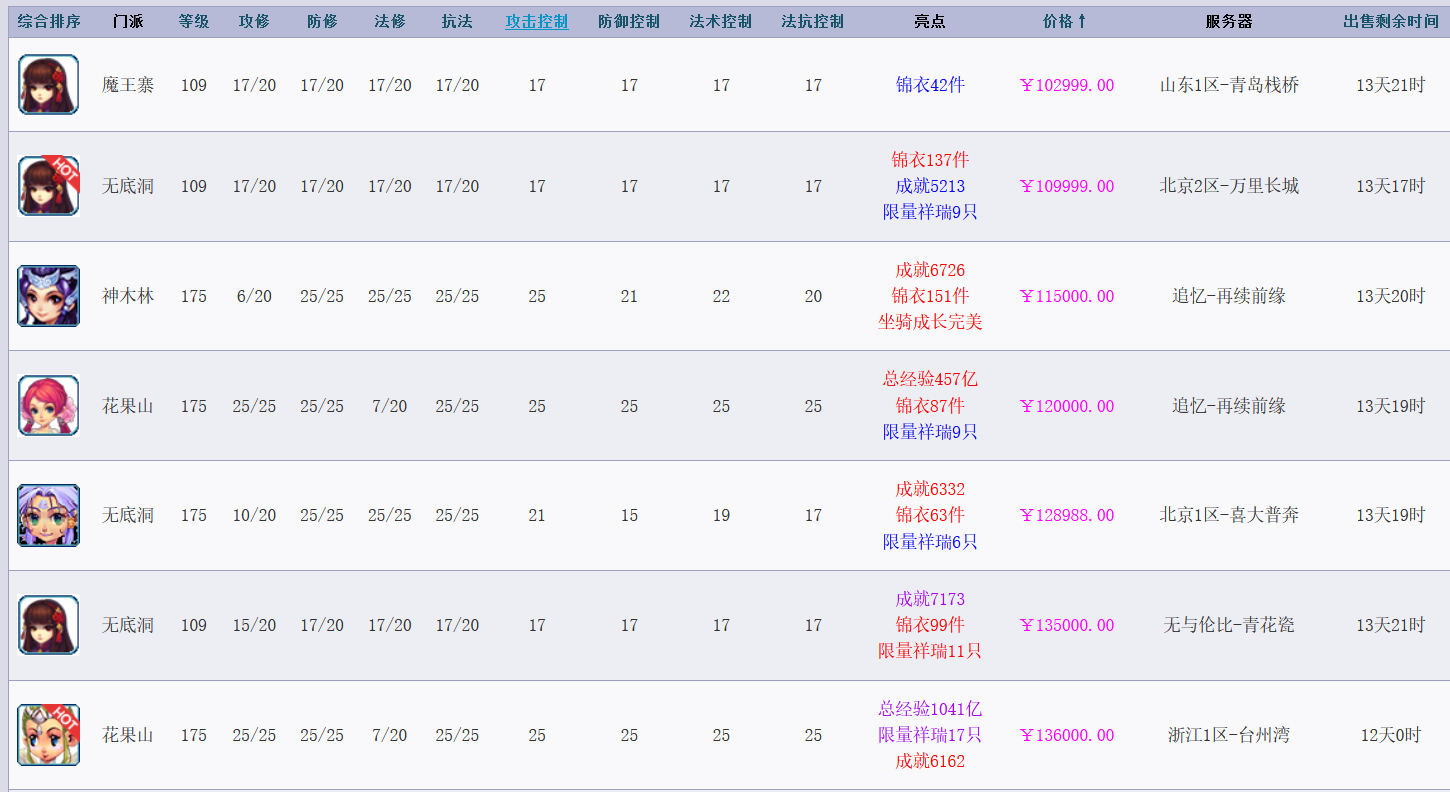Click the price ￥115000.00

[x=1066, y=297]
